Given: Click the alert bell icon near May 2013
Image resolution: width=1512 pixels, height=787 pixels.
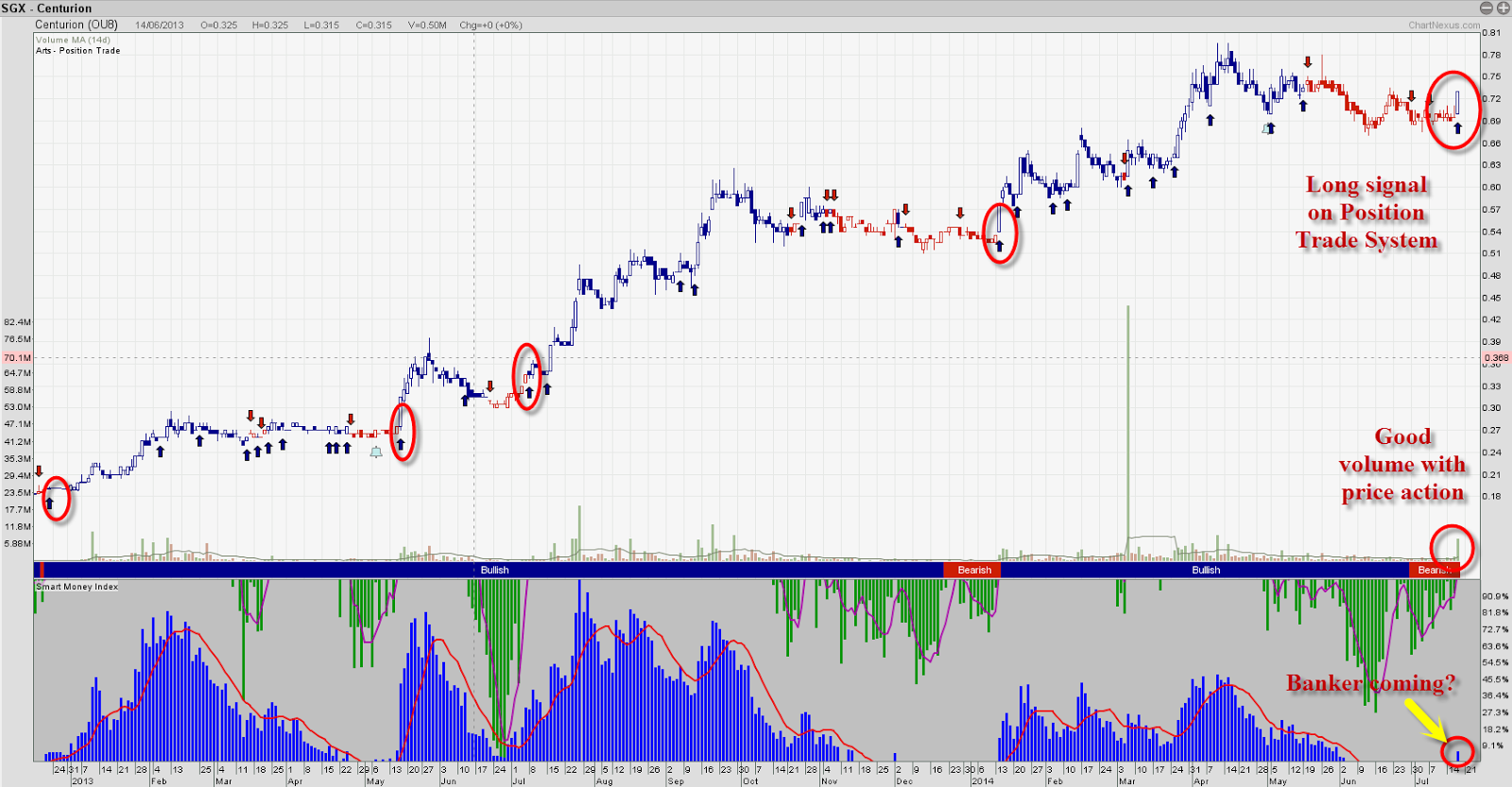Looking at the screenshot, I should tap(376, 453).
